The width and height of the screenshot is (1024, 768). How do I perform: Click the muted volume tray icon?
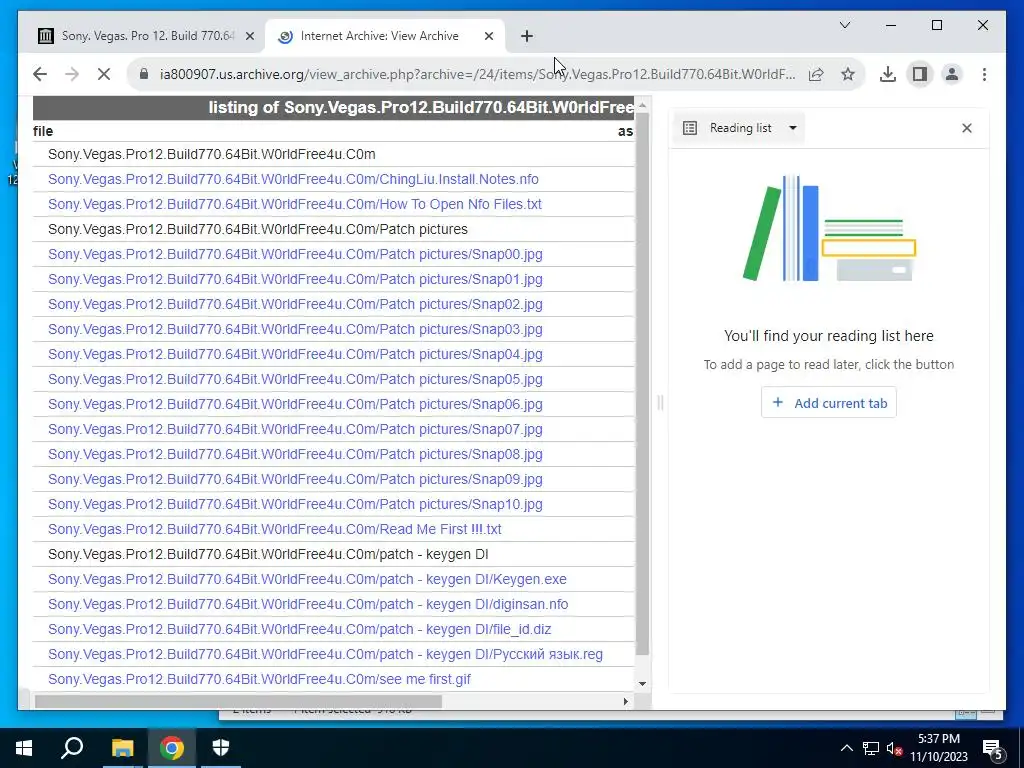[894, 748]
